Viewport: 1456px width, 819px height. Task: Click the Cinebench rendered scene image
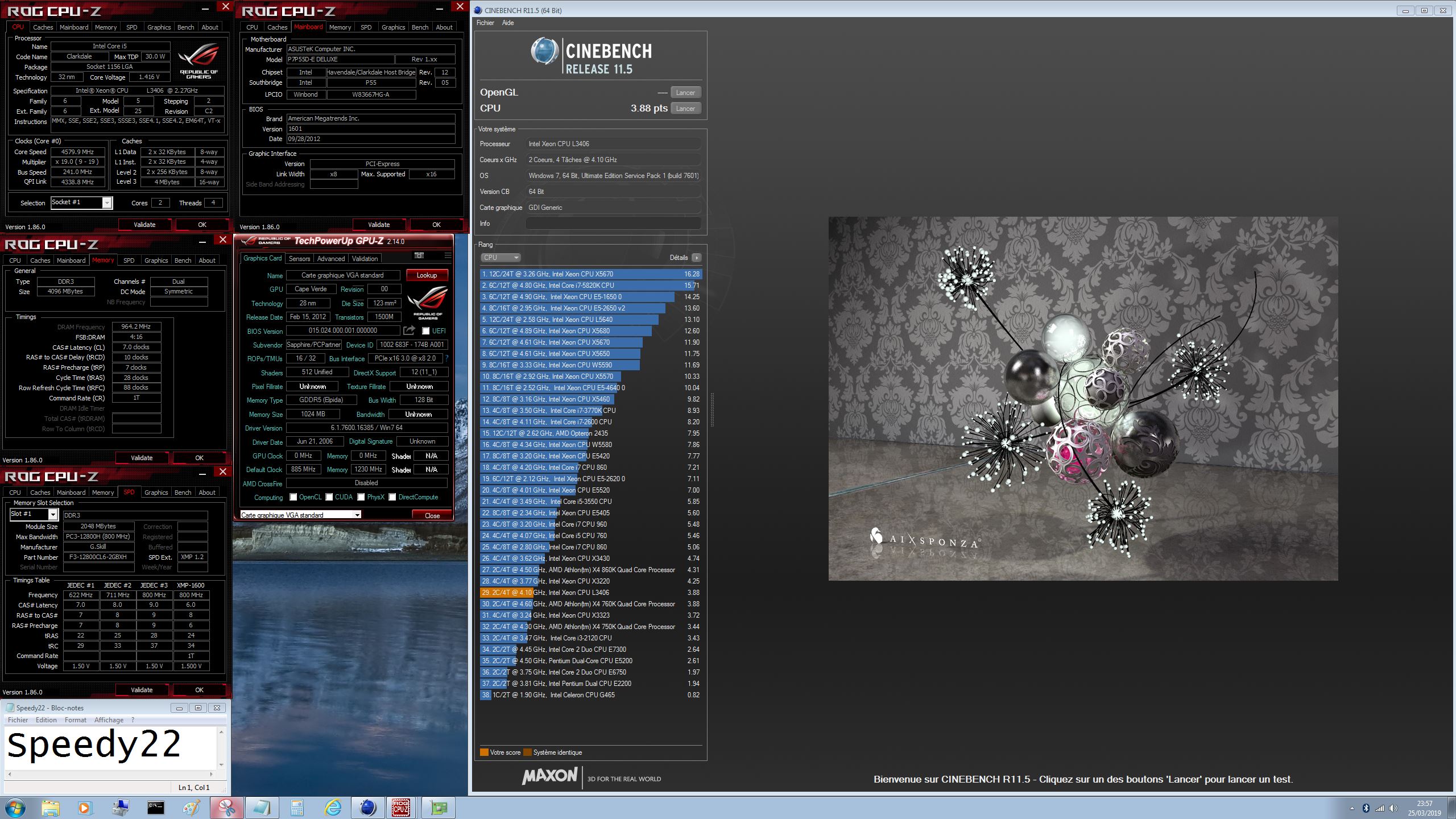[1083, 399]
